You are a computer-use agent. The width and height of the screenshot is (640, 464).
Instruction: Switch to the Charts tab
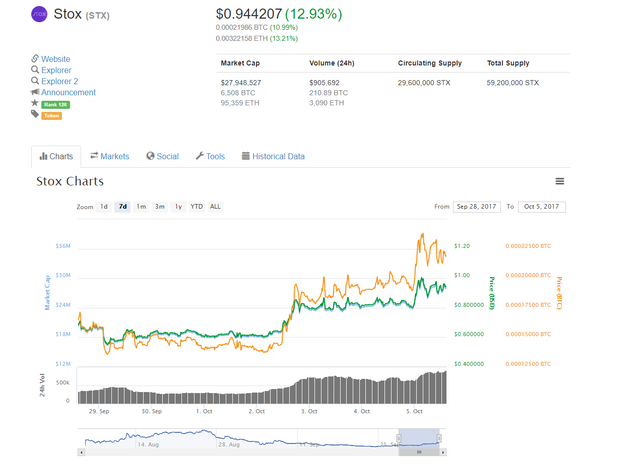56,157
